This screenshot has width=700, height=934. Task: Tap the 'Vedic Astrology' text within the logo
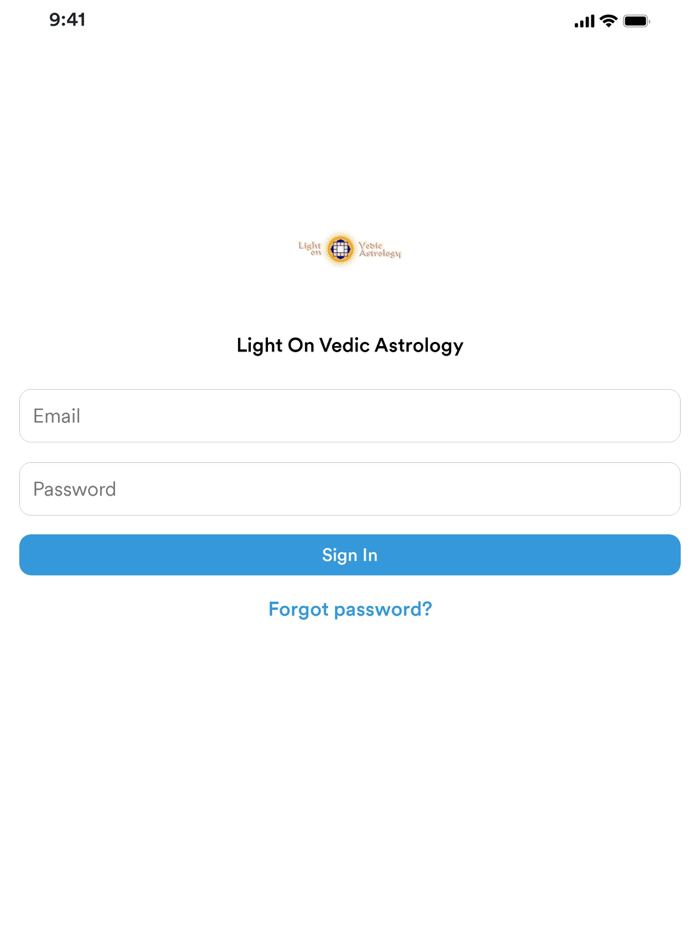[380, 248]
